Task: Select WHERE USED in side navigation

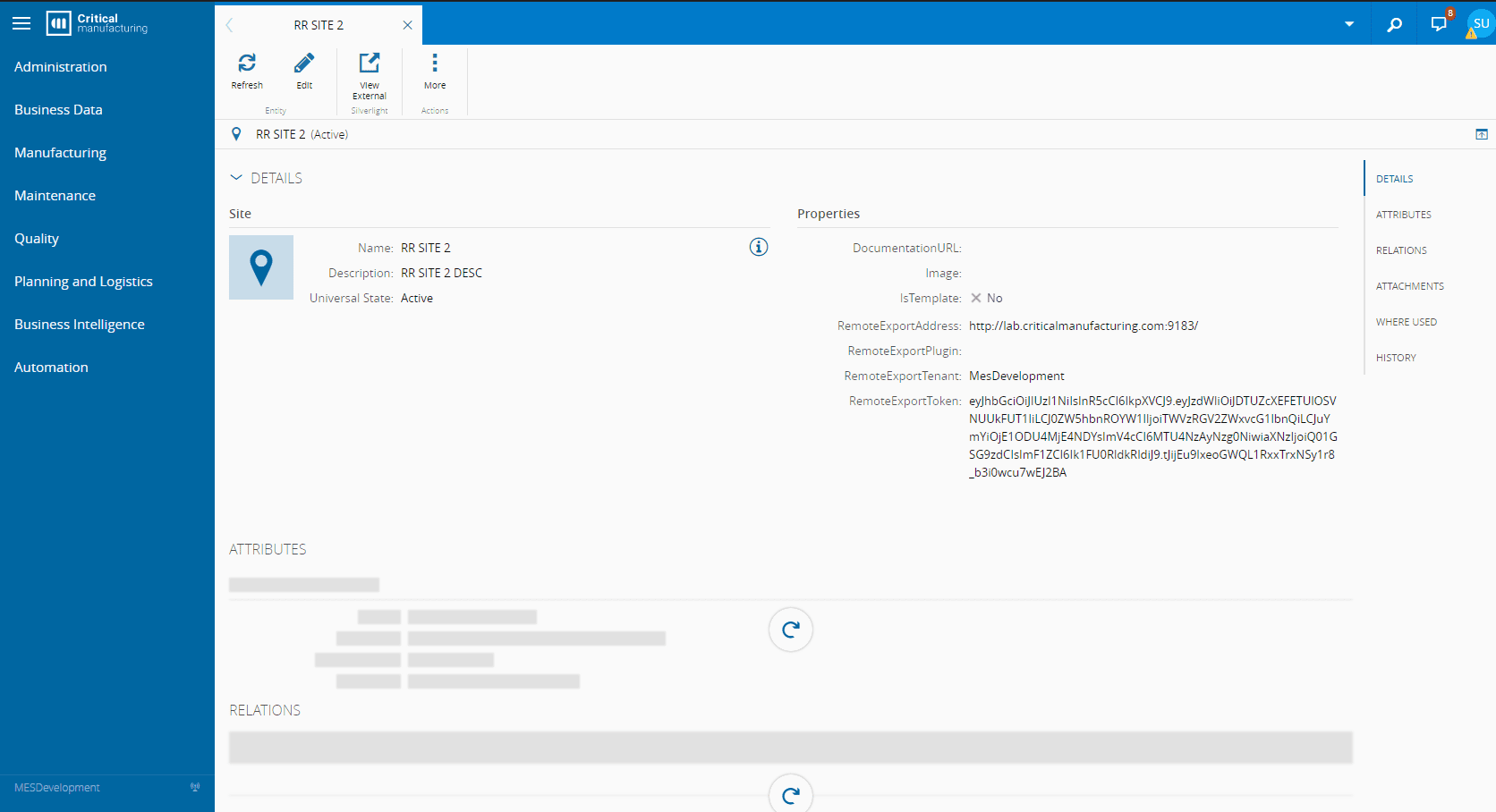Action: [x=1406, y=322]
